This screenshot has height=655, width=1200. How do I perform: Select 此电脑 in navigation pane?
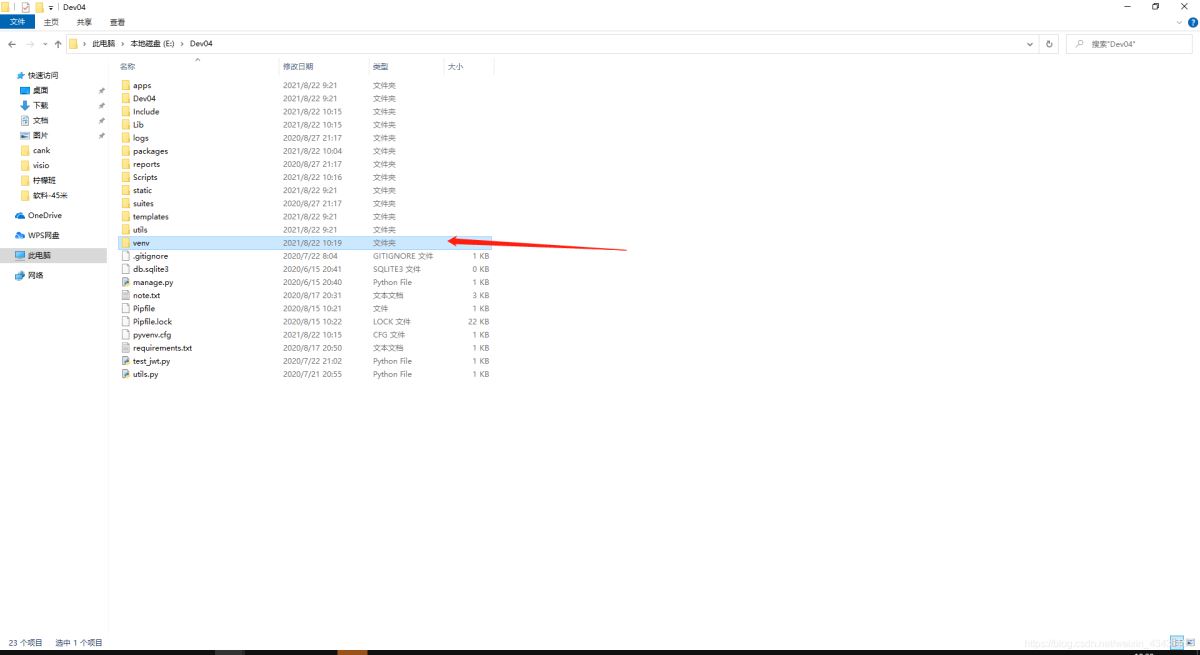pos(53,255)
